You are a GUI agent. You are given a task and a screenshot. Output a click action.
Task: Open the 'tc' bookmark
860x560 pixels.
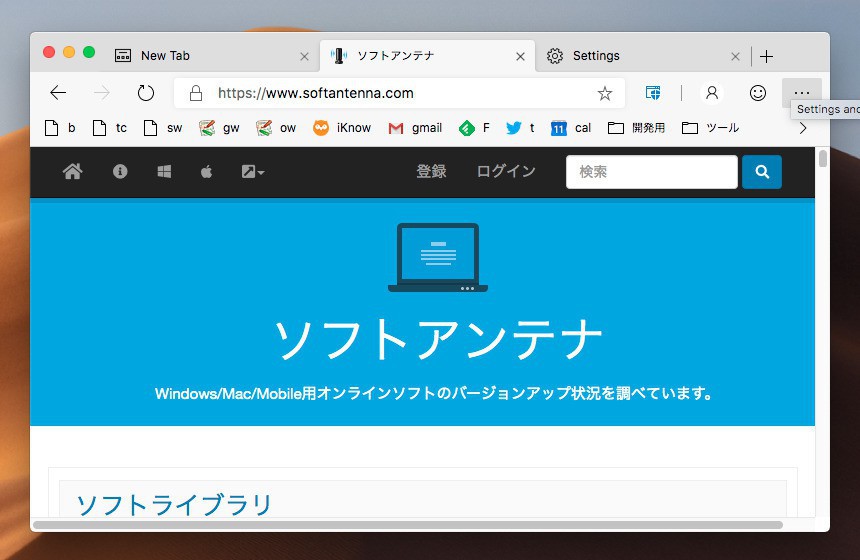coord(110,128)
